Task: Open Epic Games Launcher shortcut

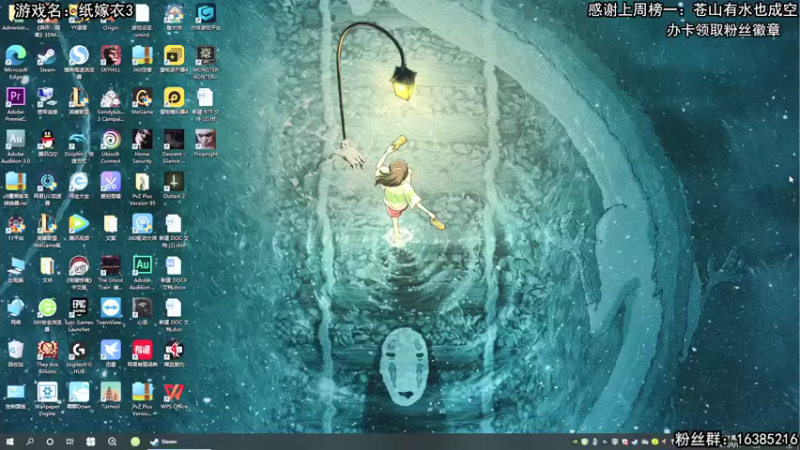Action: [x=79, y=315]
